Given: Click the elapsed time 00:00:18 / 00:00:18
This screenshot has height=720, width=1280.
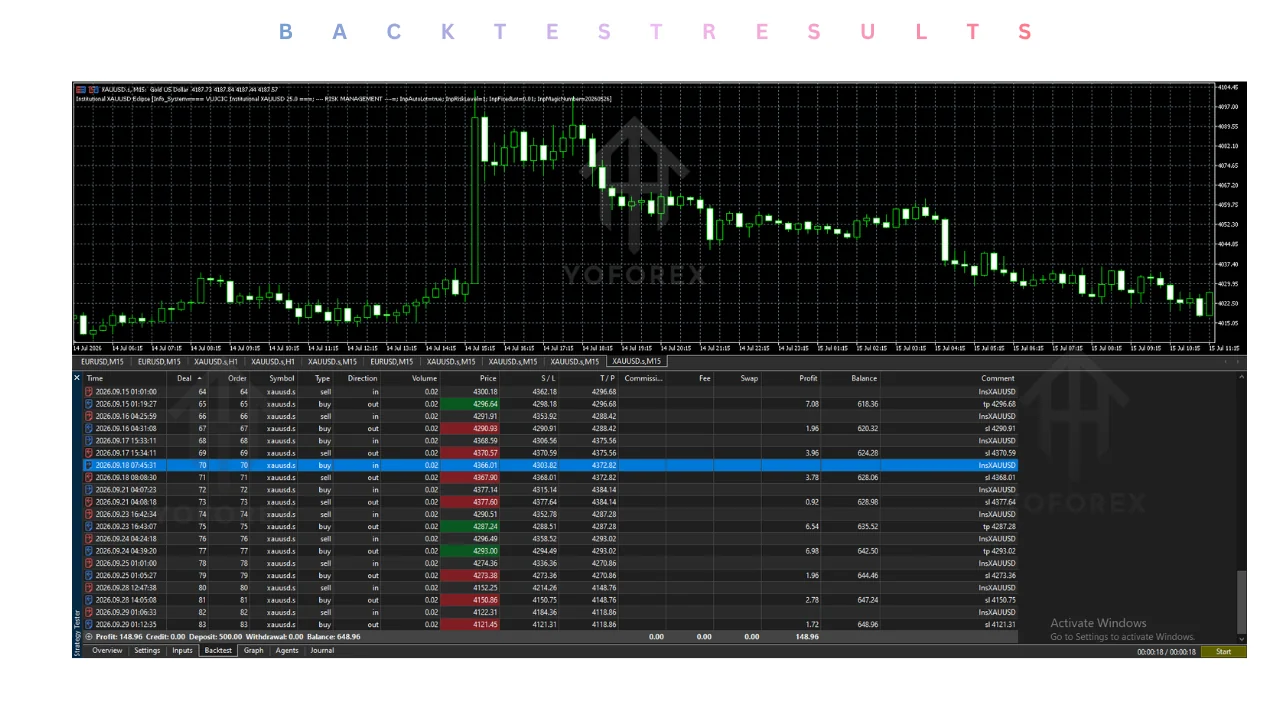Looking at the screenshot, I should 1166,652.
